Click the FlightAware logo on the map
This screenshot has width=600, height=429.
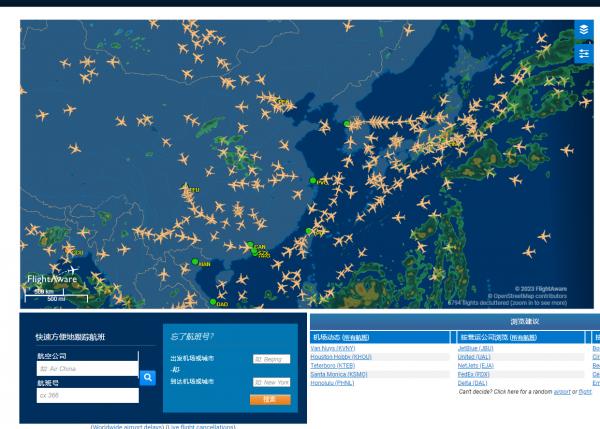click(x=50, y=277)
